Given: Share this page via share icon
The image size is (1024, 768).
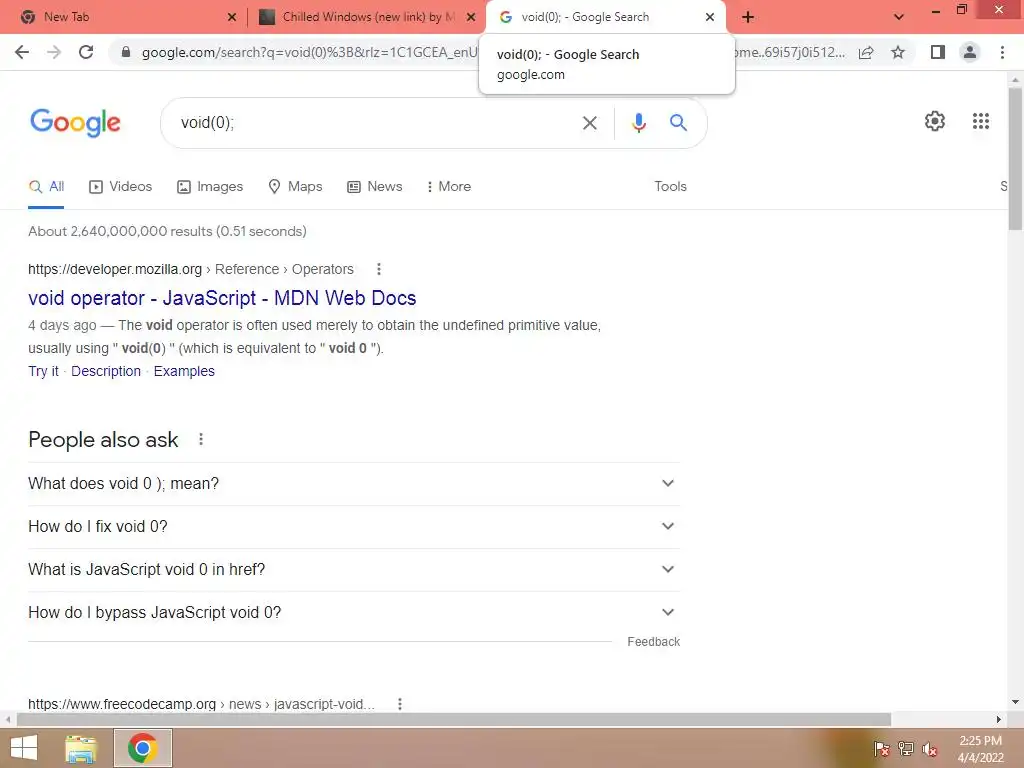Looking at the screenshot, I should (x=866, y=52).
